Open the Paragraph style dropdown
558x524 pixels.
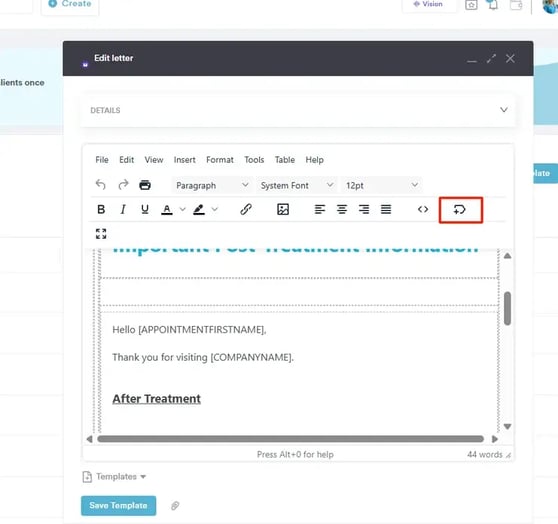coord(212,185)
